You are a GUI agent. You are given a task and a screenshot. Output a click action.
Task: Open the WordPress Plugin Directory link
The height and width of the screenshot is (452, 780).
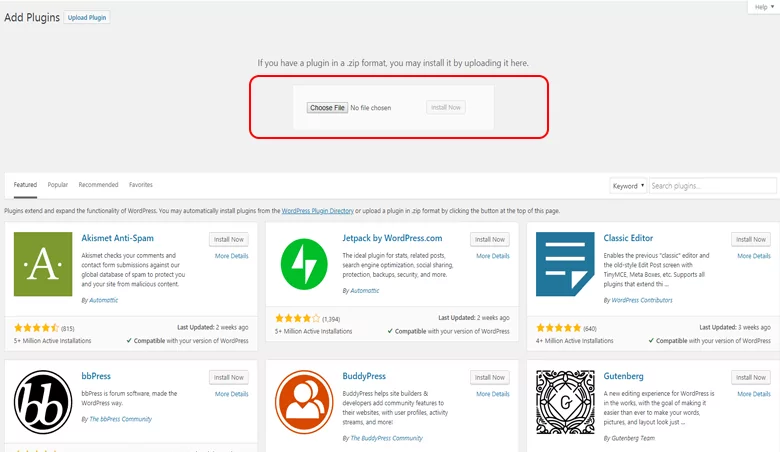click(317, 211)
